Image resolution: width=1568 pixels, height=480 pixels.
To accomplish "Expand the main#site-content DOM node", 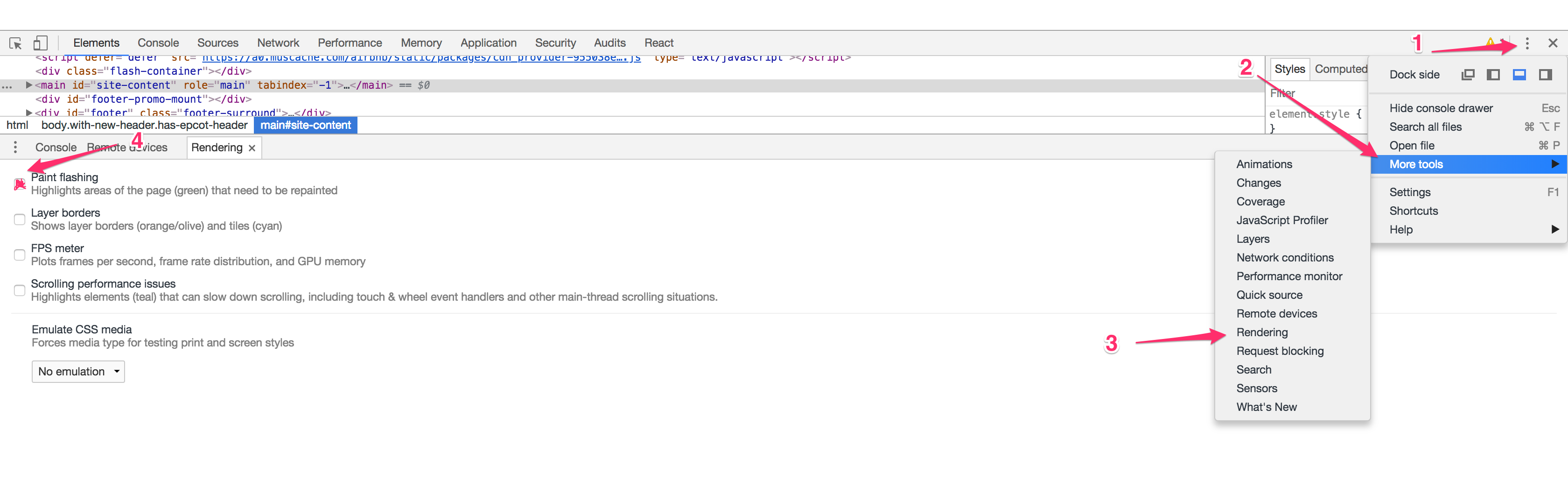I will coord(28,85).
